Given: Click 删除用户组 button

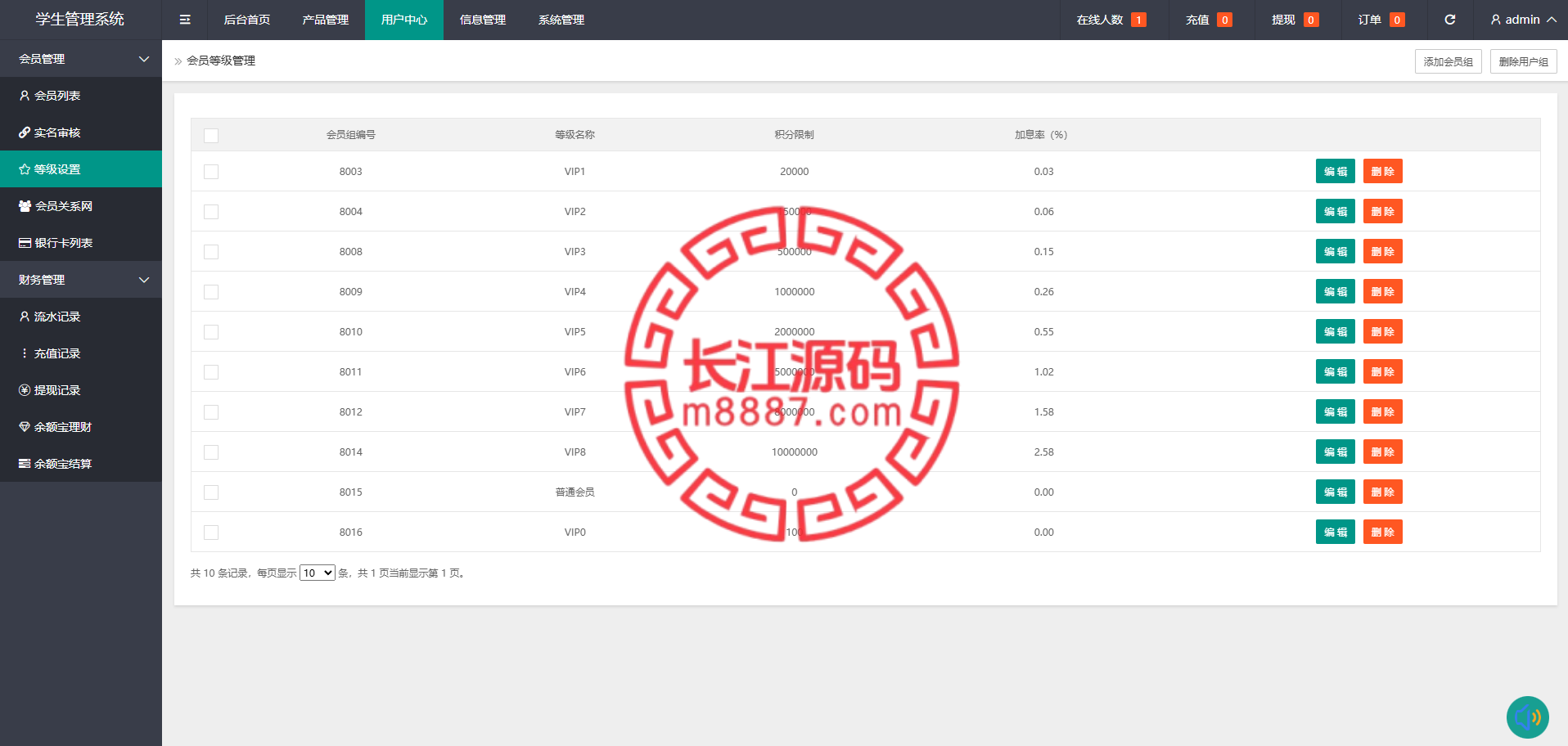Looking at the screenshot, I should click(1524, 61).
